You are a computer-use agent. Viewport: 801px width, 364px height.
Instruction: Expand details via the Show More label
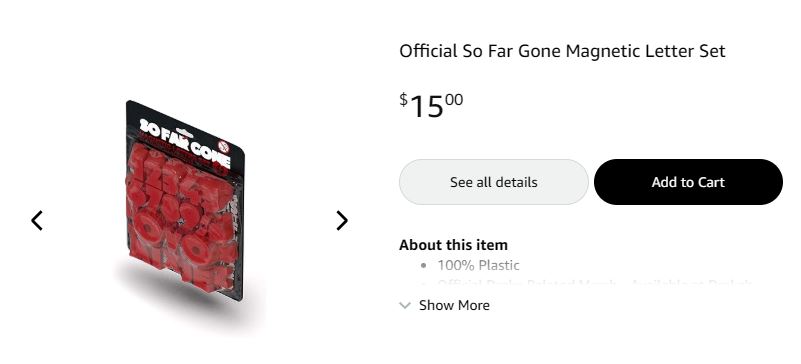[x=454, y=305]
